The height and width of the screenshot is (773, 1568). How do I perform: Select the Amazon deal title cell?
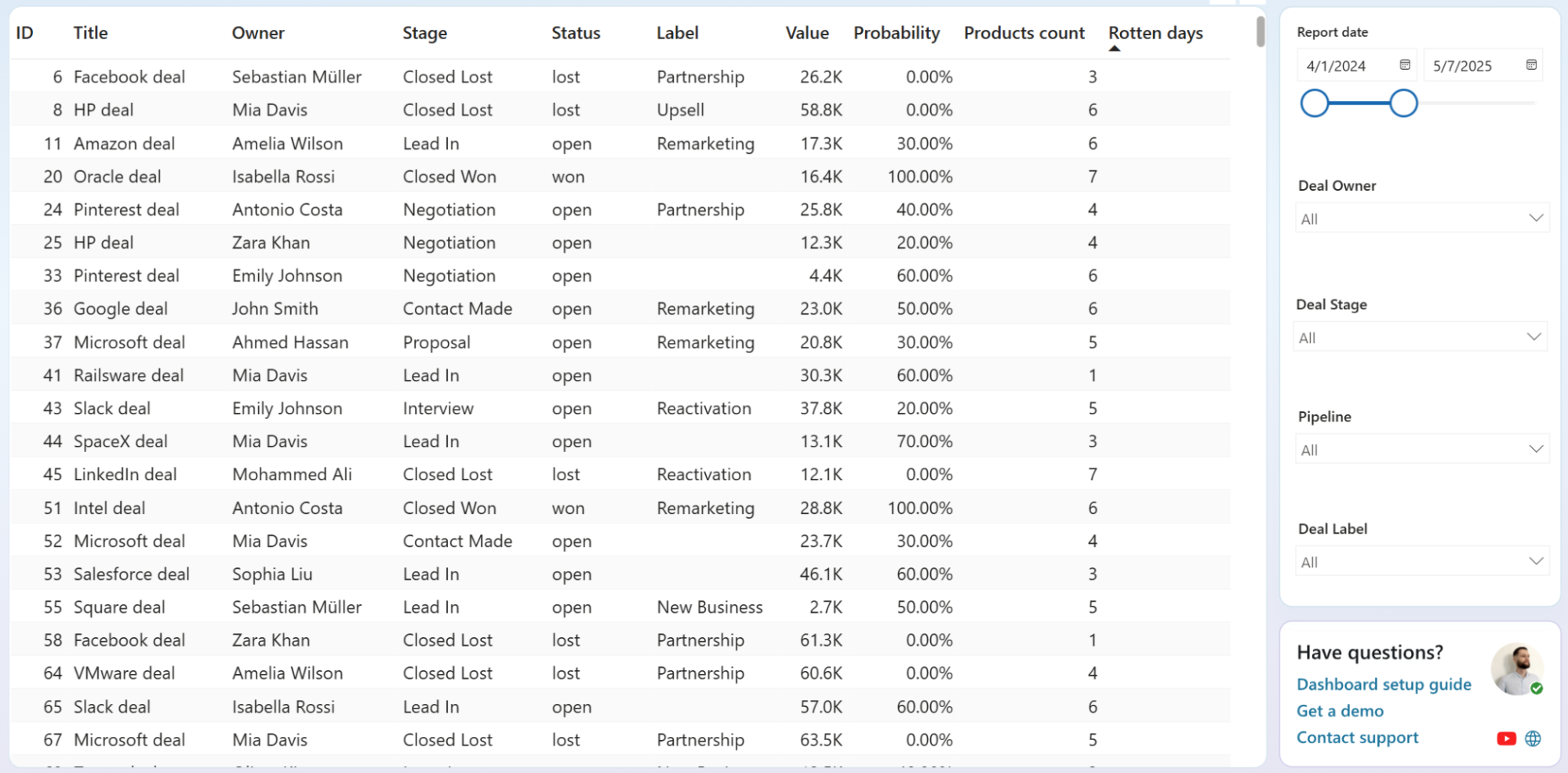click(124, 144)
